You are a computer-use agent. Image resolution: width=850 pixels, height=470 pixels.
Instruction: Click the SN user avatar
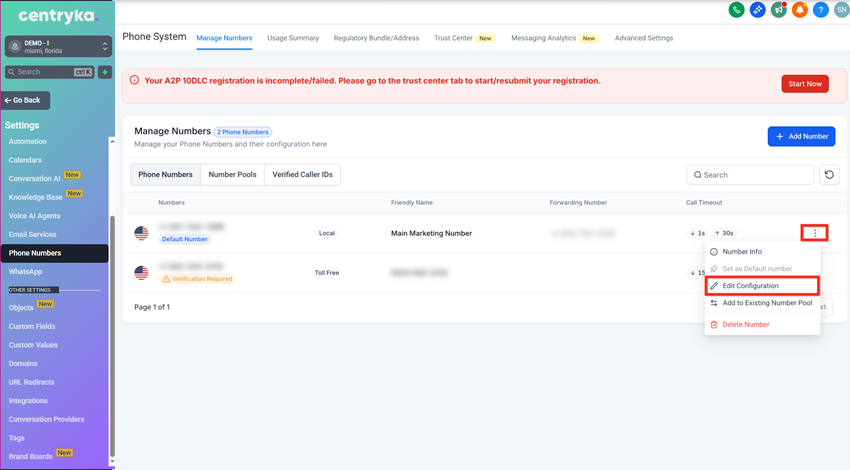[840, 10]
